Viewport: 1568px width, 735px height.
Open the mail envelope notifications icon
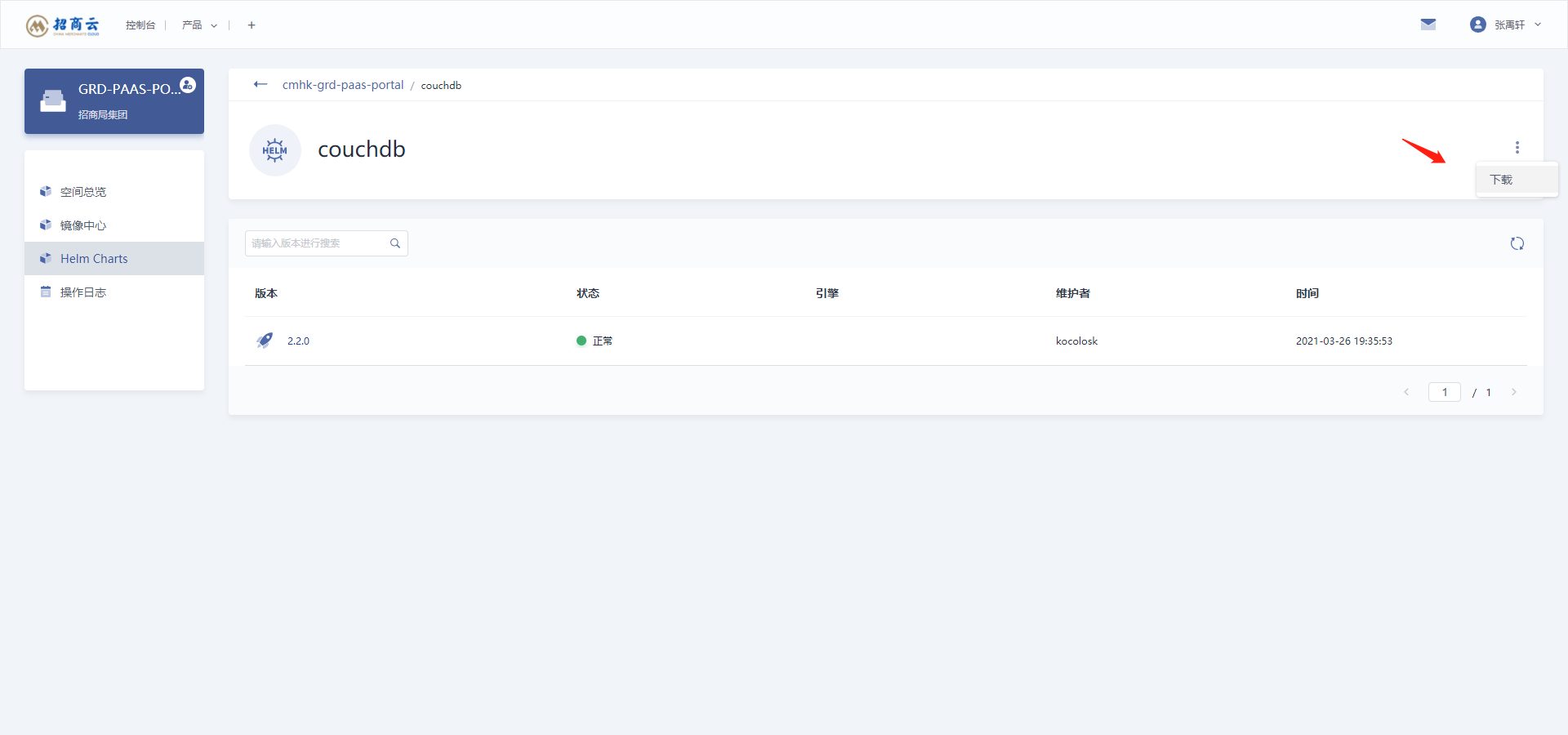point(1428,24)
